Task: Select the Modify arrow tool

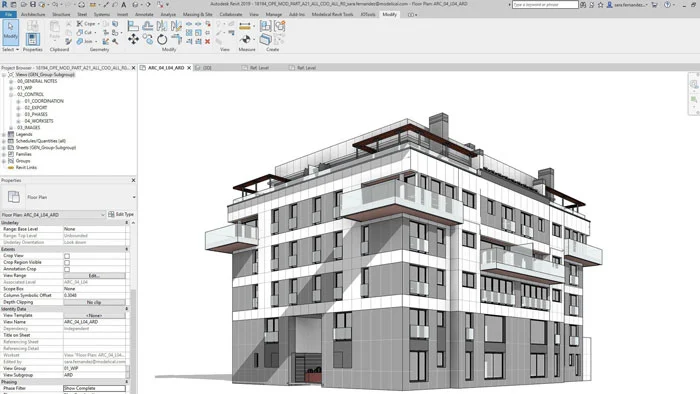Action: [10, 32]
